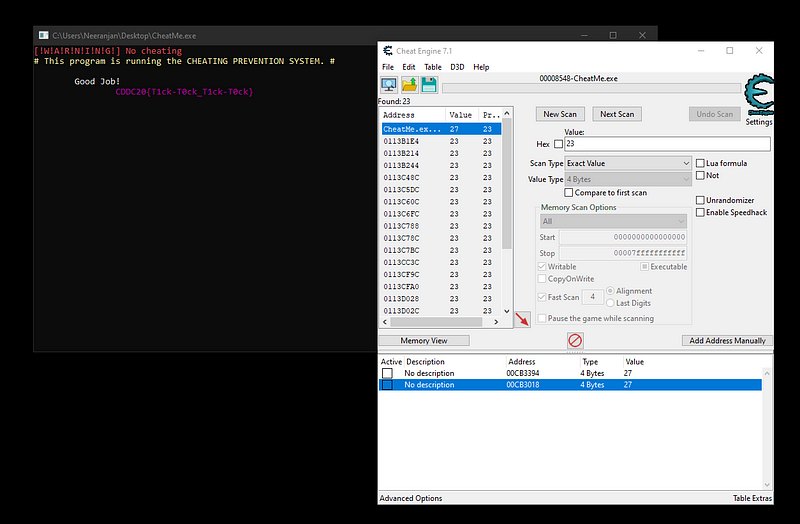Open the D3D menu

tap(457, 67)
